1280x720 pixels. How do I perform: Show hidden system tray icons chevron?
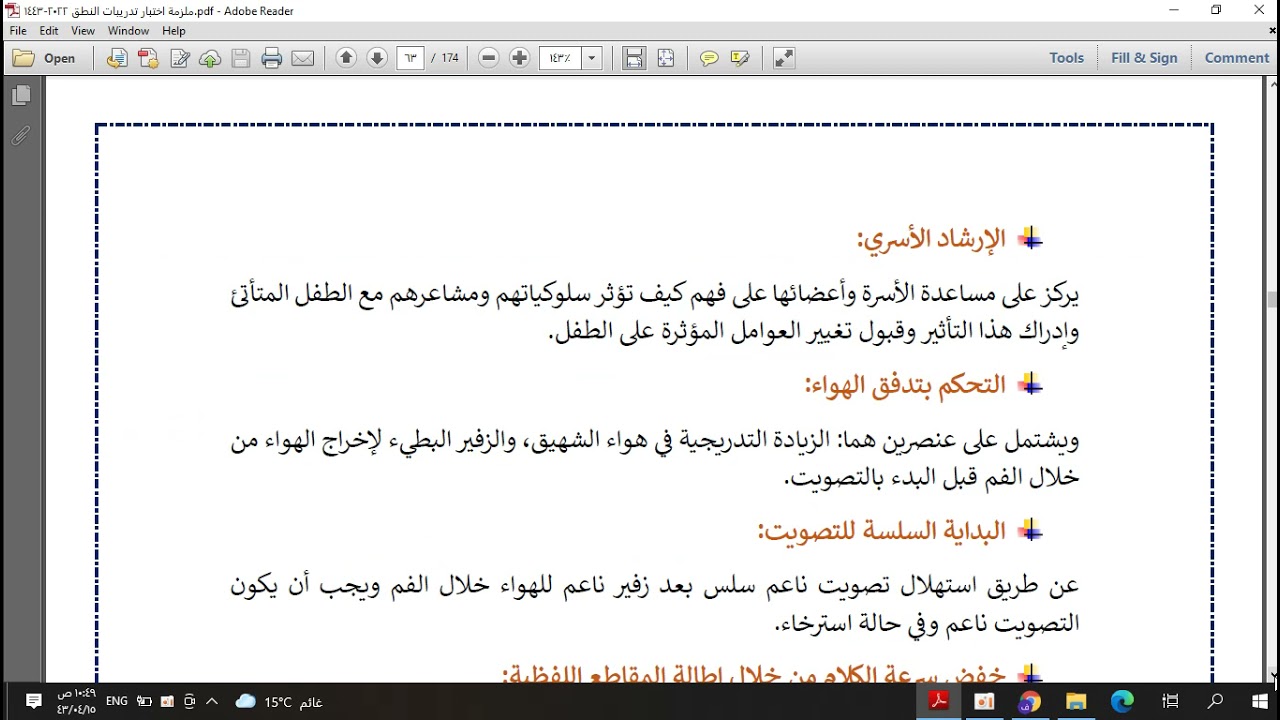pos(212,702)
